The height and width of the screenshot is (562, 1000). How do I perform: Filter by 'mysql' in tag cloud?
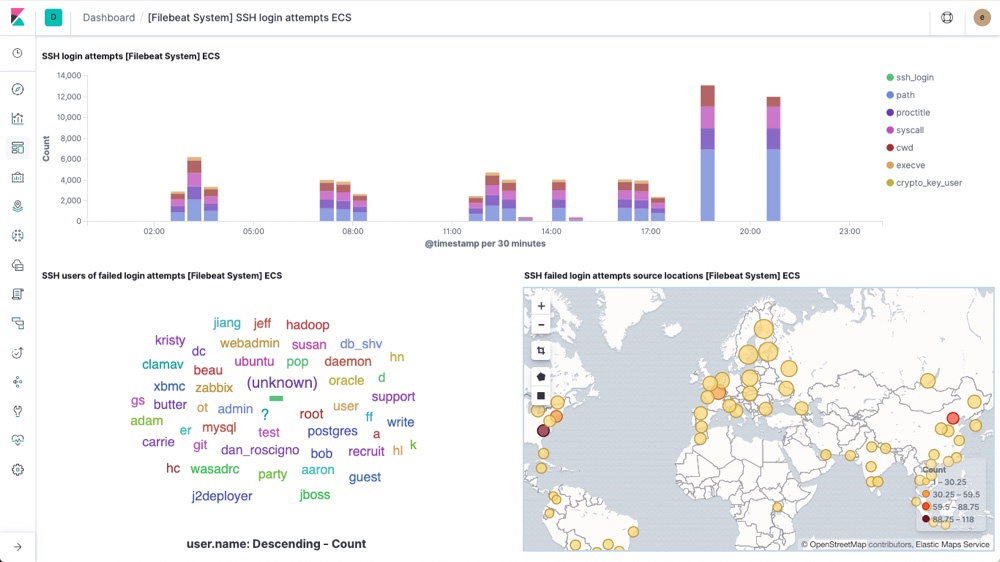tap(219, 427)
